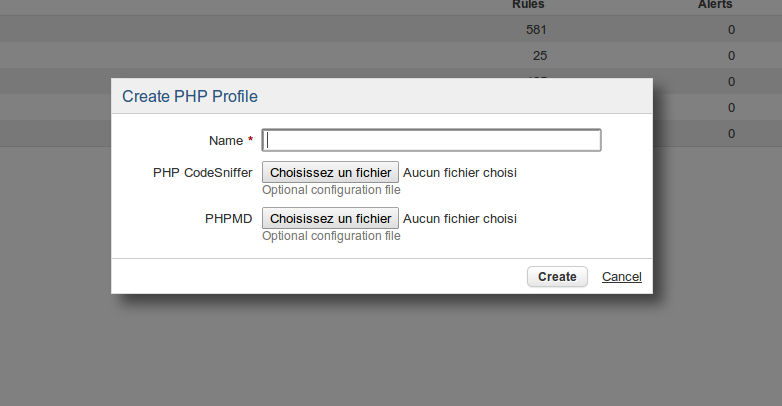Click 'Aucun fichier choisi' beside PHP CodeSniffer
Viewport: 782px width, 406px height.
coord(460,172)
